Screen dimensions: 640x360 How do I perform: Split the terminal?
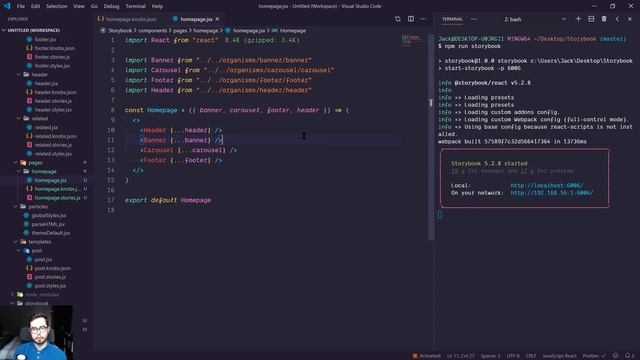591,19
